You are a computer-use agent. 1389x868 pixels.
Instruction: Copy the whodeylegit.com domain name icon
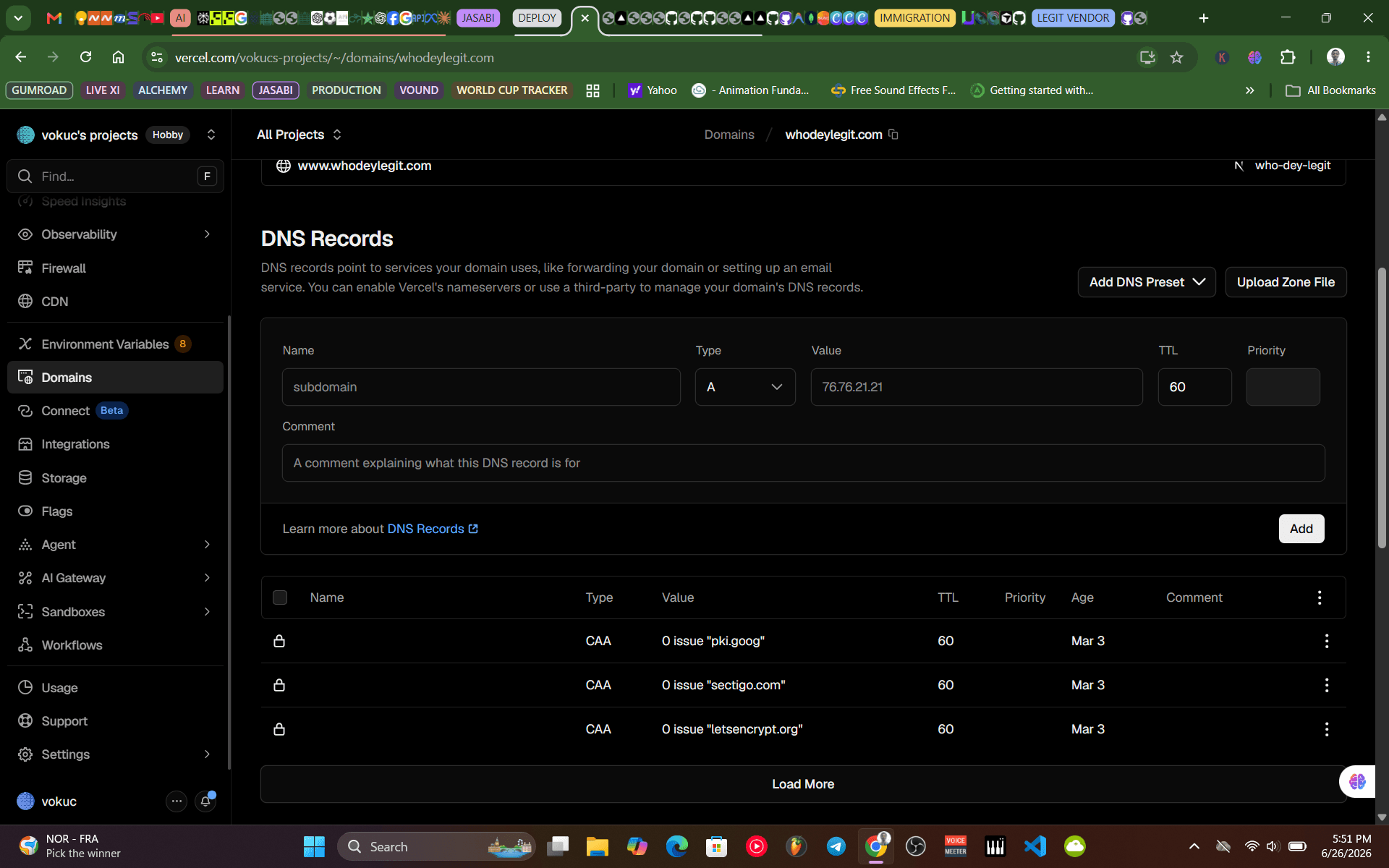(893, 135)
